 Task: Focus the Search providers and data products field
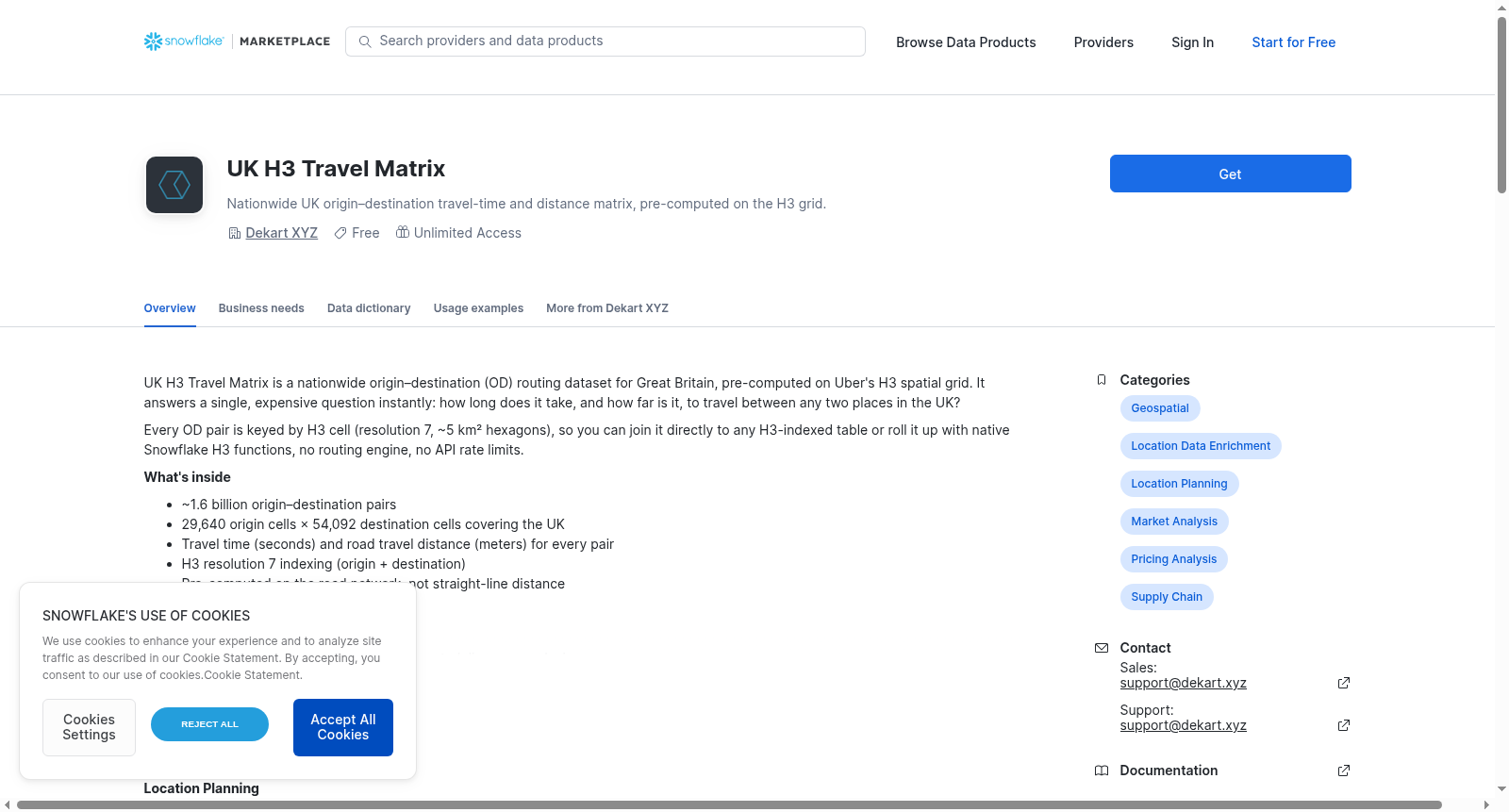tap(605, 41)
